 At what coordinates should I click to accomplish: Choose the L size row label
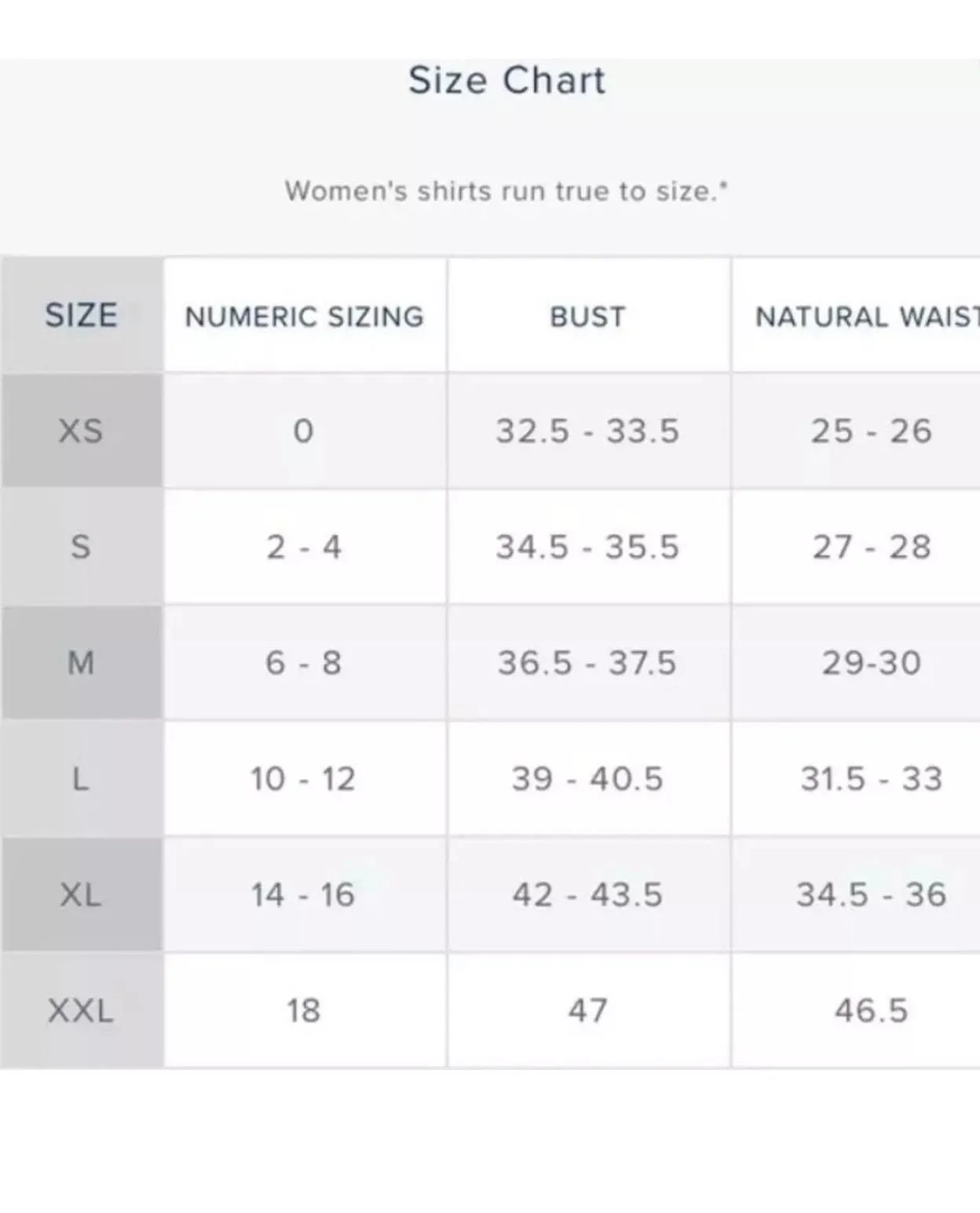pyautogui.click(x=81, y=779)
